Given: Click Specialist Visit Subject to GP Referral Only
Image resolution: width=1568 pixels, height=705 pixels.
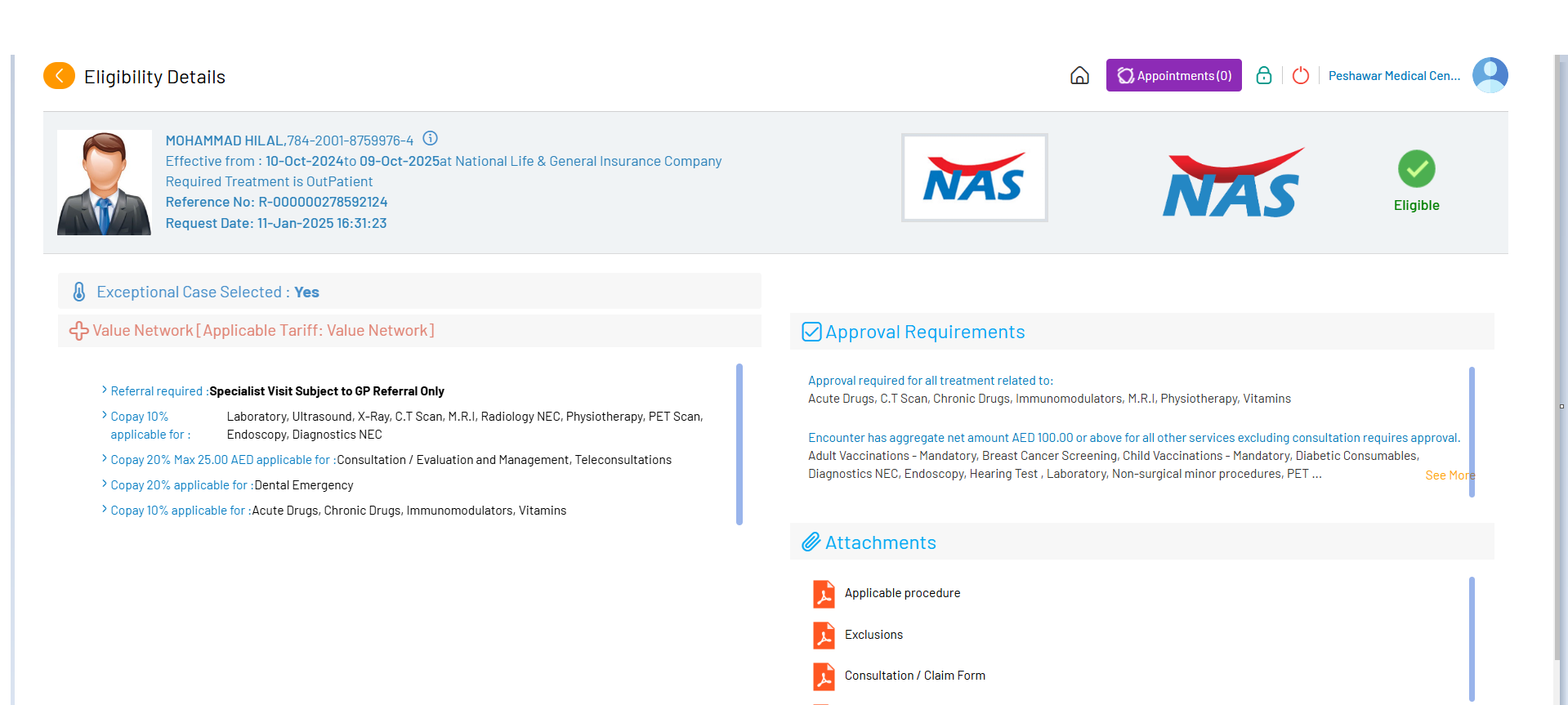Looking at the screenshot, I should coord(327,391).
